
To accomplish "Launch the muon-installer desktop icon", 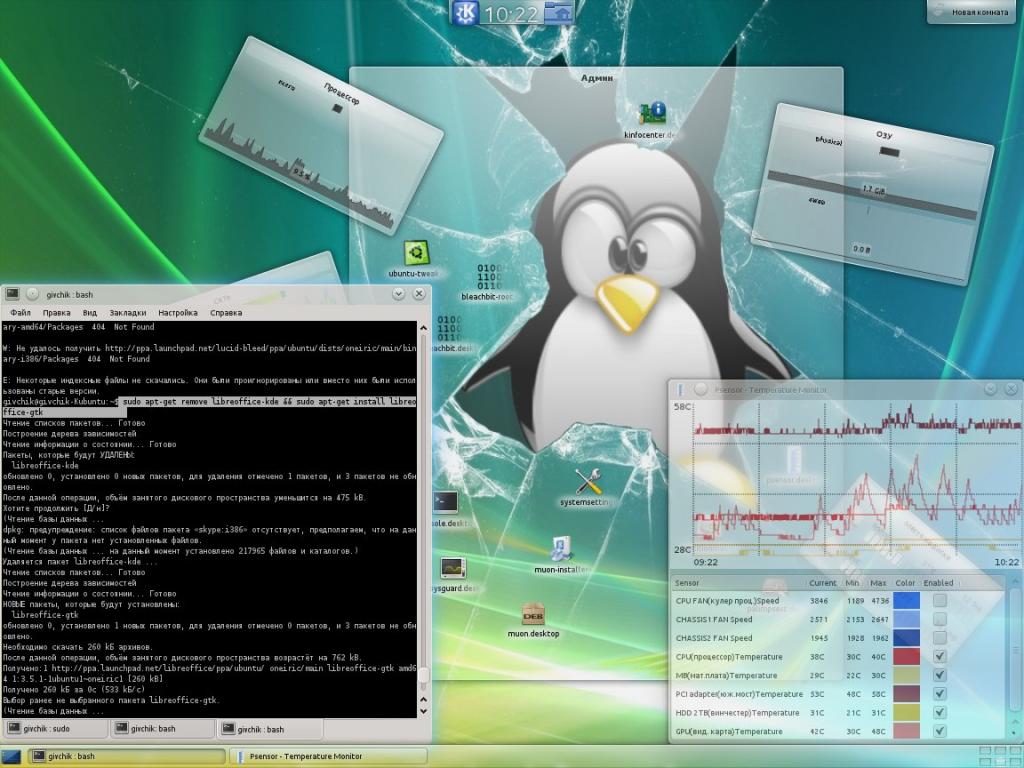I will click(561, 549).
